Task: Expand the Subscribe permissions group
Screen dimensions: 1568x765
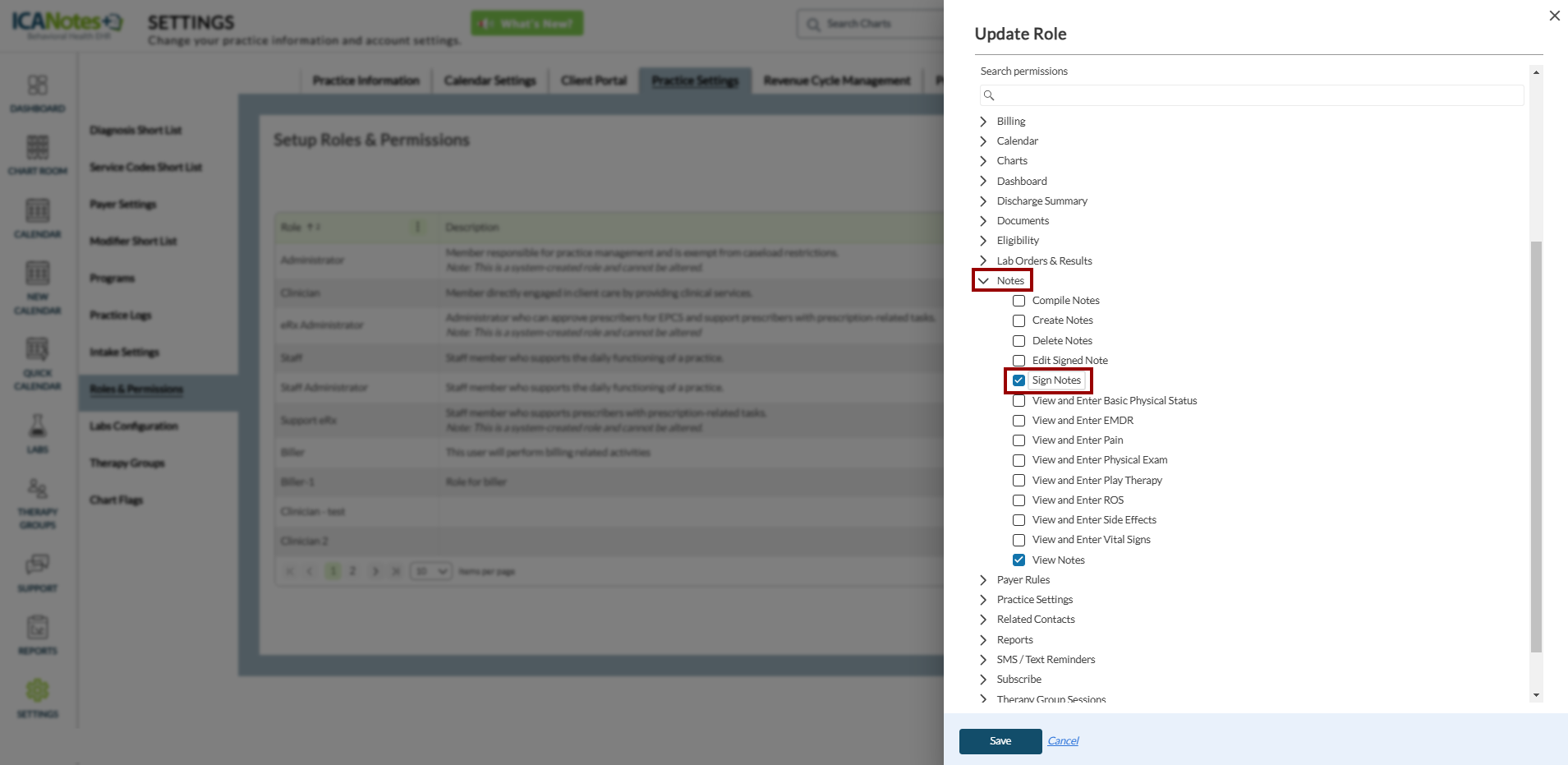Action: 983,680
